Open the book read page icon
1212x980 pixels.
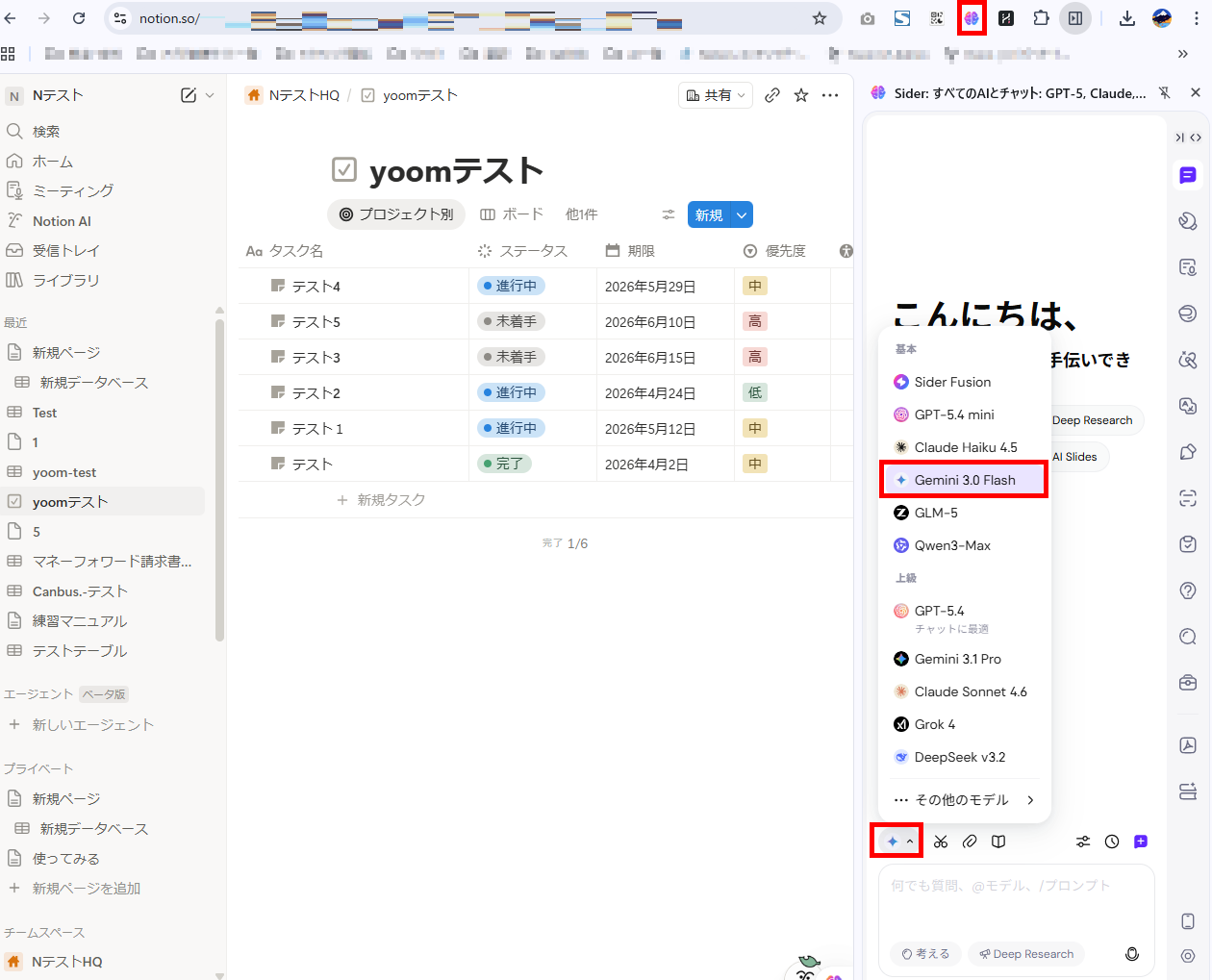(x=998, y=842)
